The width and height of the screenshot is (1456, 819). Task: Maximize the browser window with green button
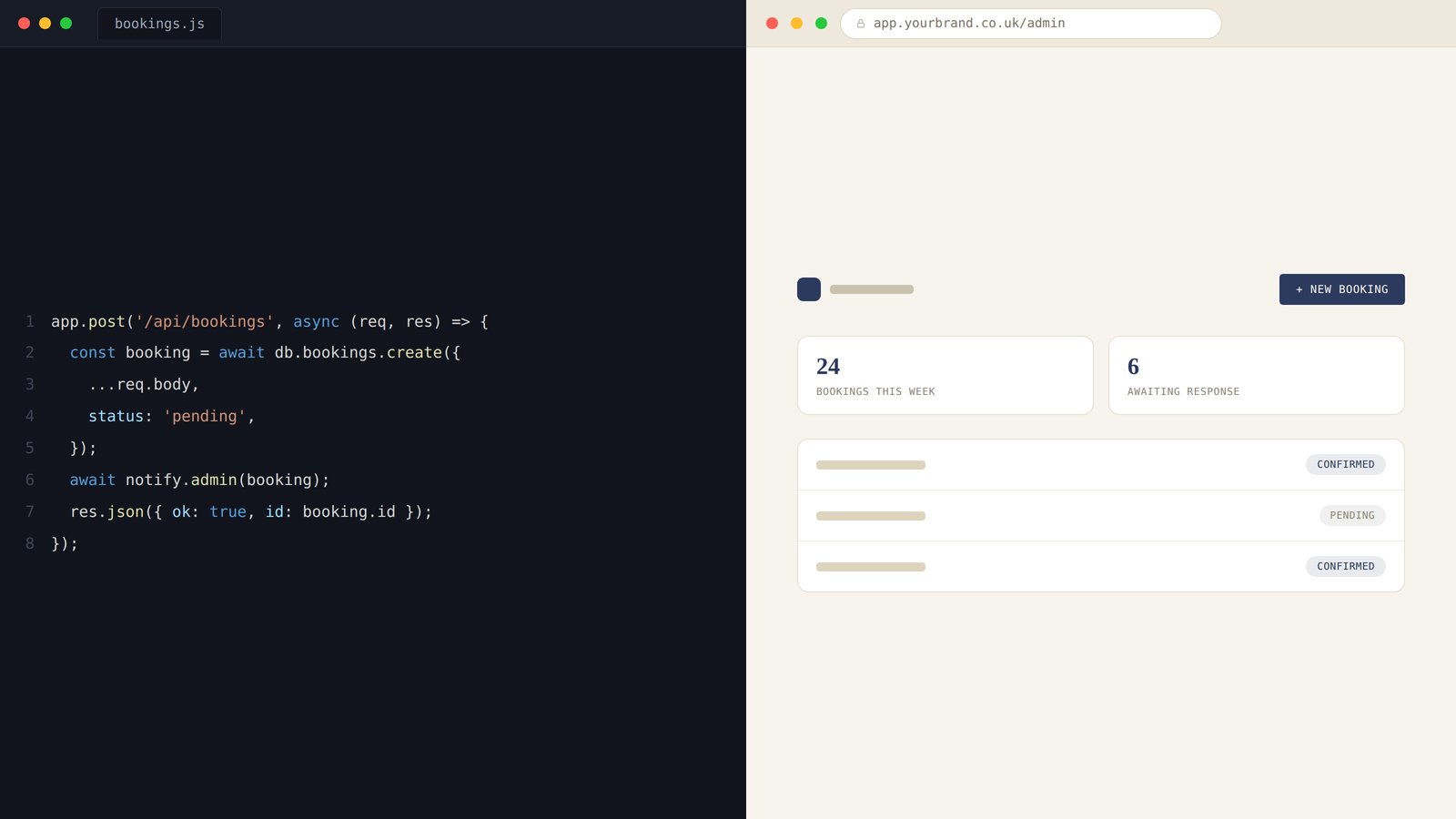click(822, 24)
